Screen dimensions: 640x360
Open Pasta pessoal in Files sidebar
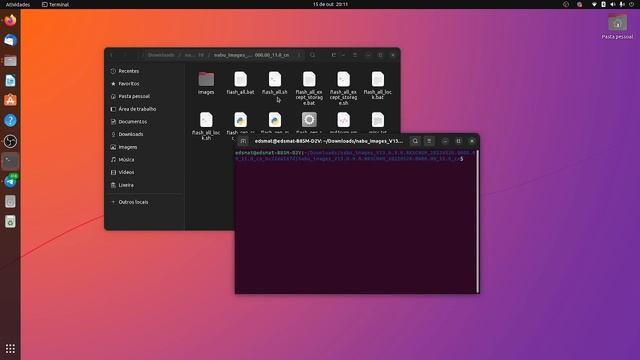144,96
